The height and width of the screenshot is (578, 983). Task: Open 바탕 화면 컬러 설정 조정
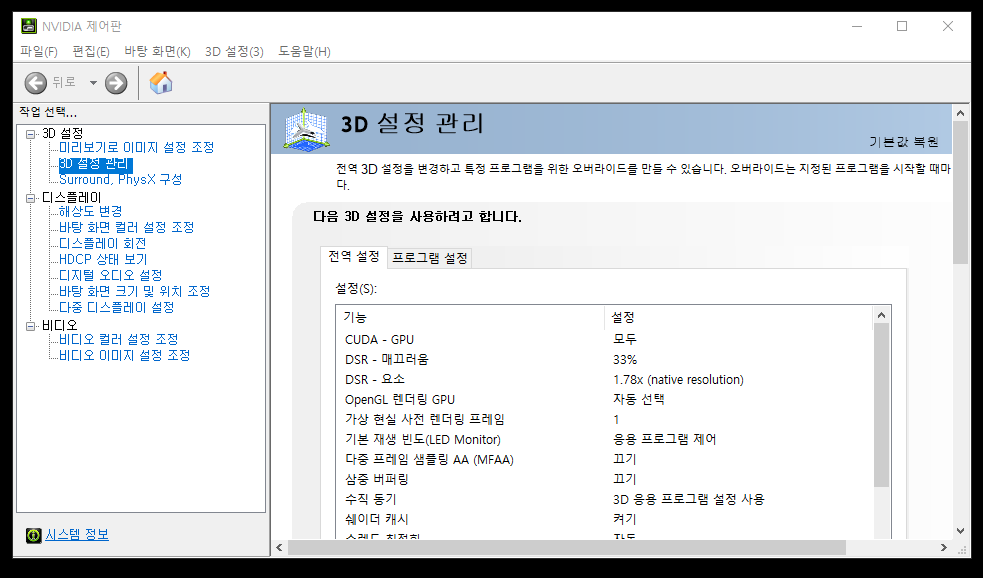127,227
